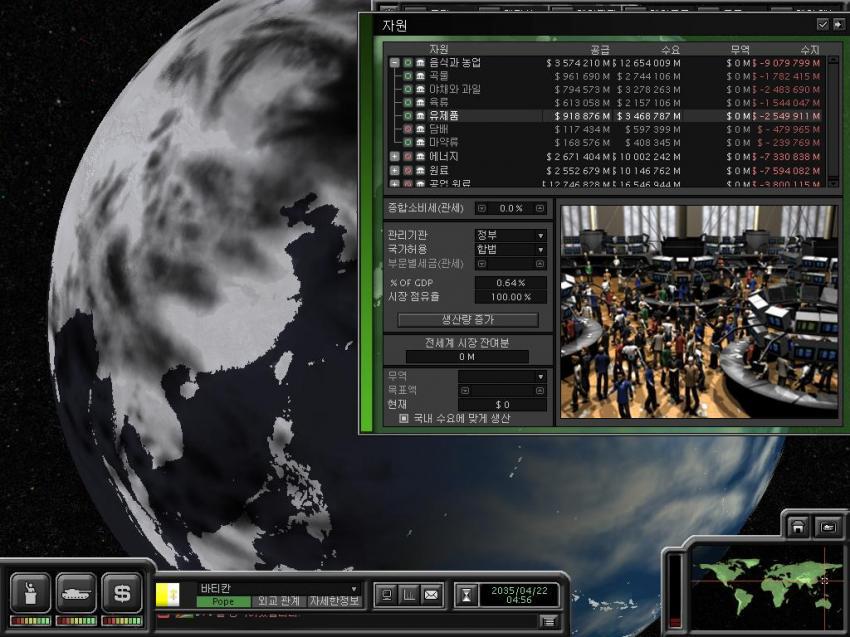The image size is (850, 637).
Task: Toggle red status marker of 원료
Action: (x=408, y=171)
